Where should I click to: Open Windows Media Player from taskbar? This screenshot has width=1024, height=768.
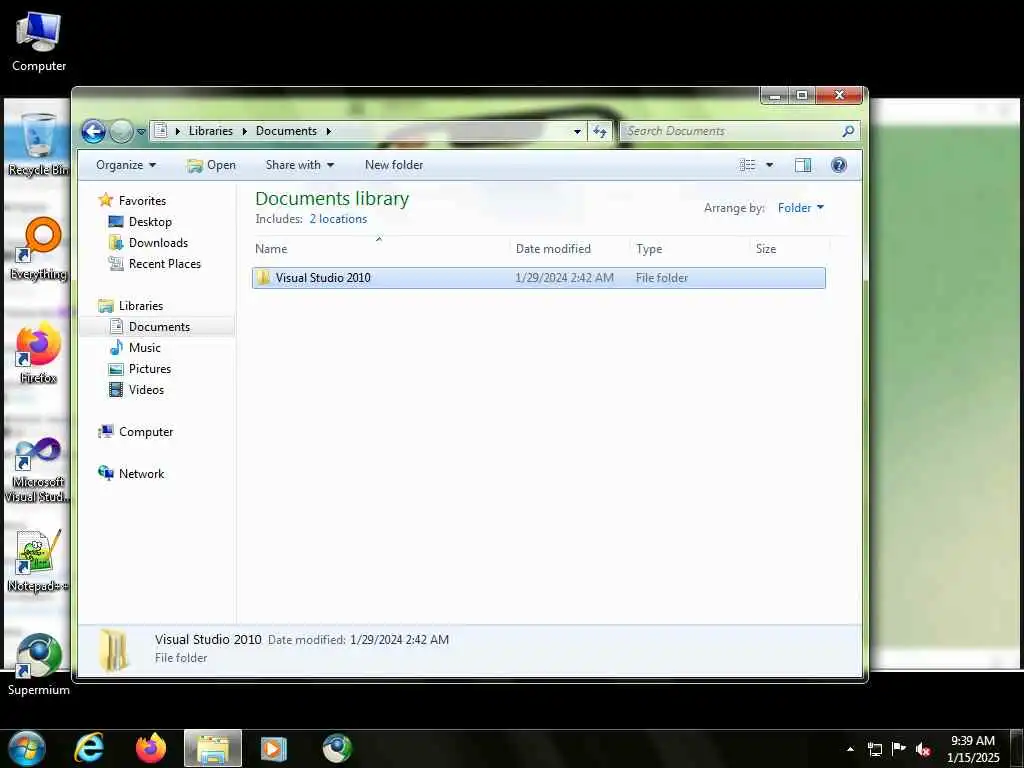pyautogui.click(x=274, y=748)
